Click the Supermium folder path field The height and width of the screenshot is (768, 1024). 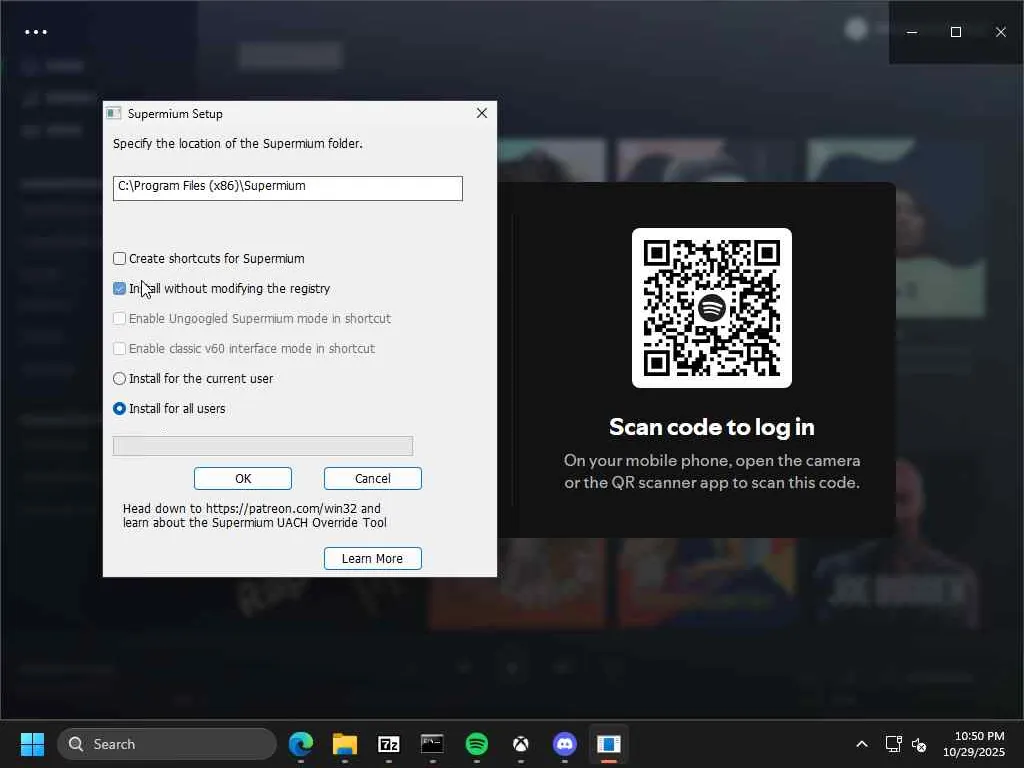287,188
